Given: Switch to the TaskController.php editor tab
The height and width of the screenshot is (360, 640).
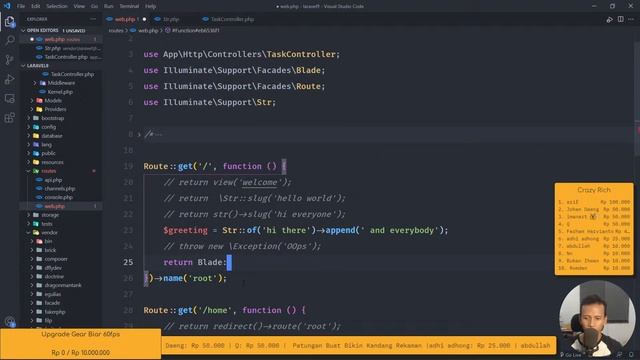Looking at the screenshot, I should coord(232,19).
